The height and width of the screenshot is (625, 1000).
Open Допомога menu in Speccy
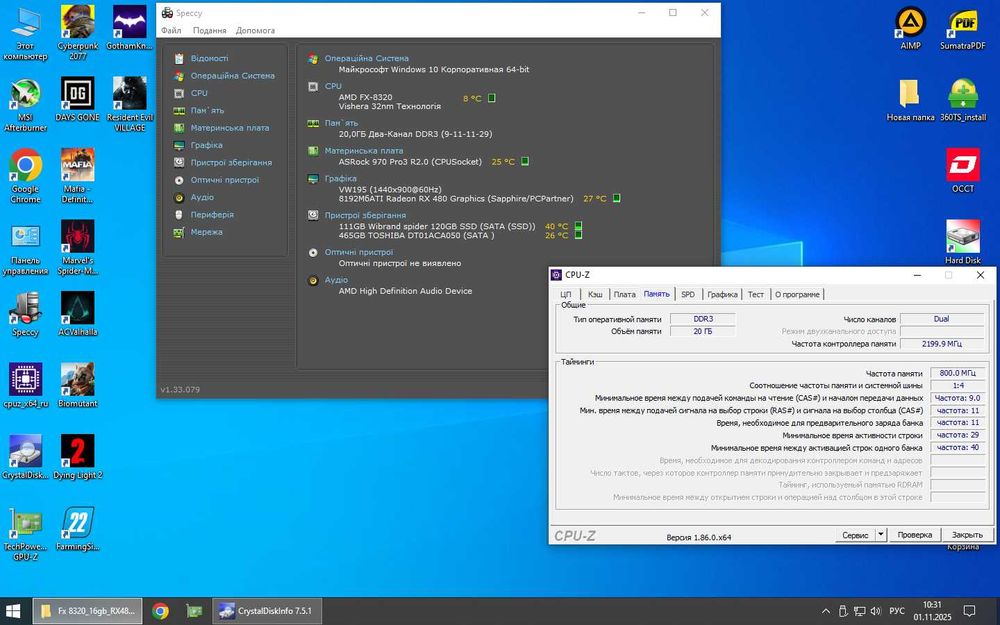coord(255,30)
